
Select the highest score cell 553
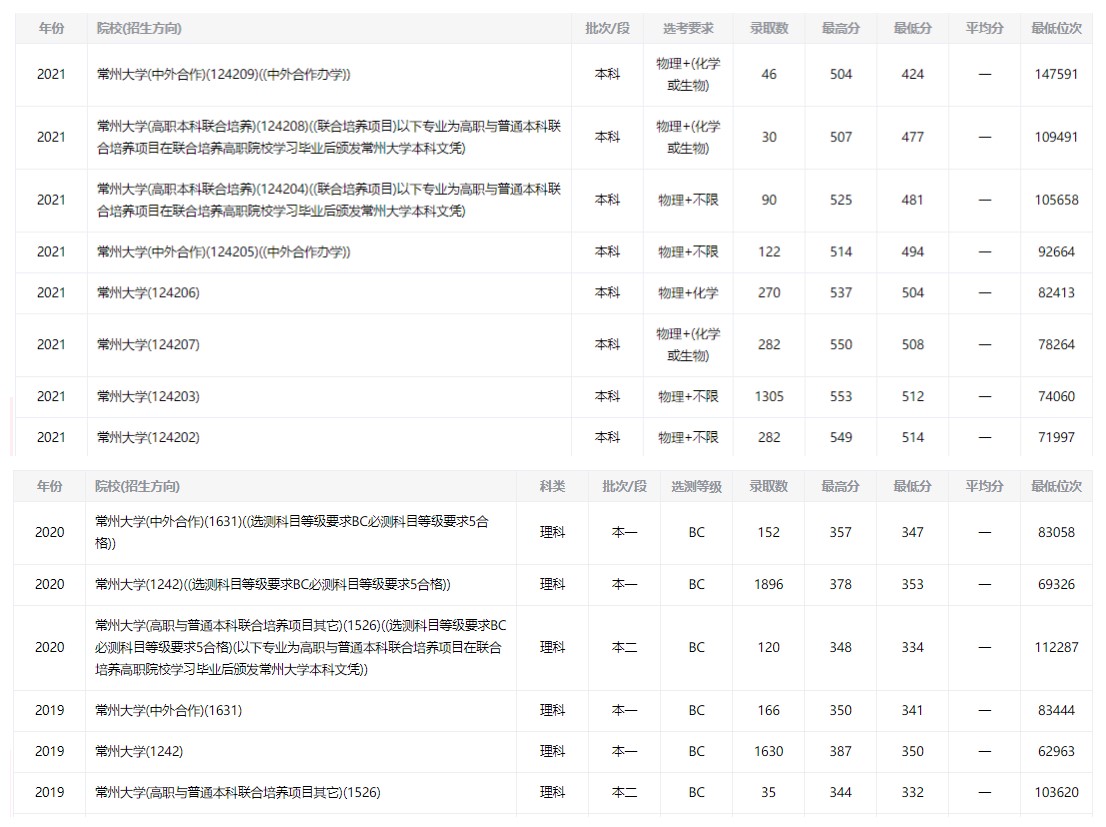(840, 397)
